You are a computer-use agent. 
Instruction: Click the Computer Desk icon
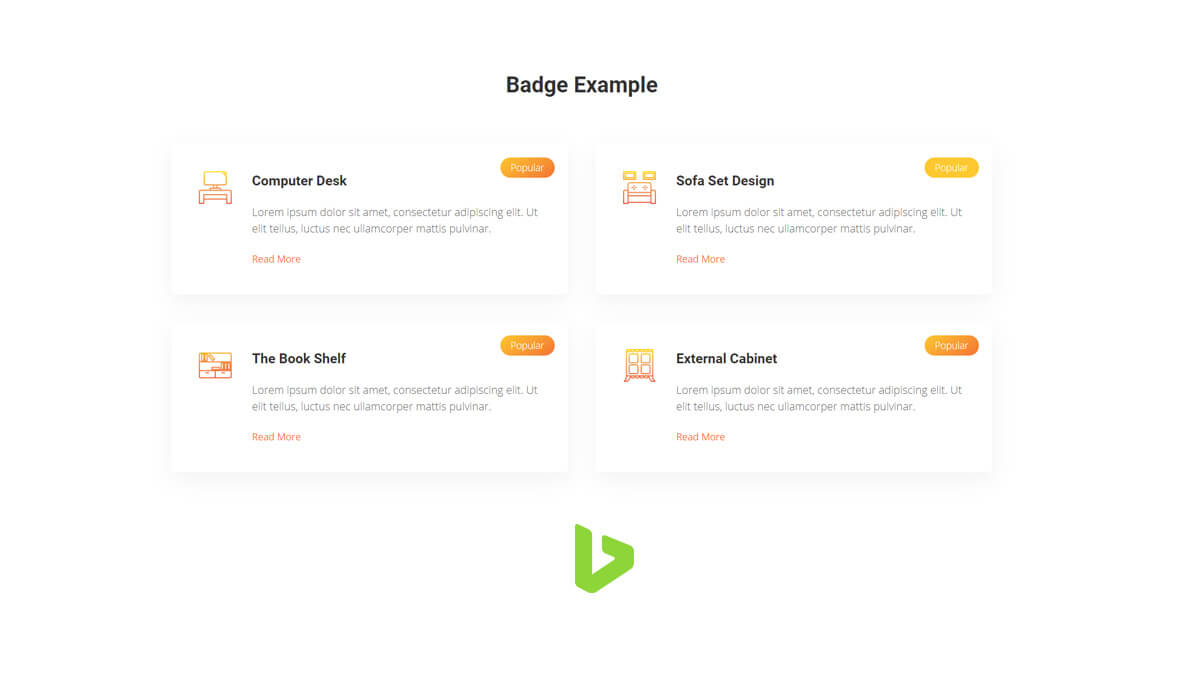[x=215, y=187]
